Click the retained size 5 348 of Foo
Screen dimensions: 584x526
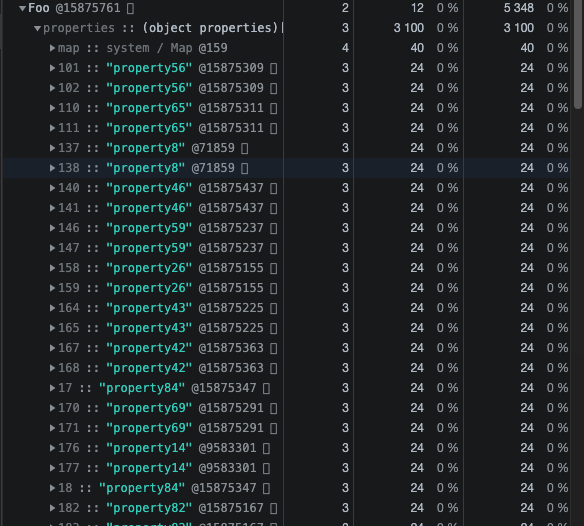point(518,8)
